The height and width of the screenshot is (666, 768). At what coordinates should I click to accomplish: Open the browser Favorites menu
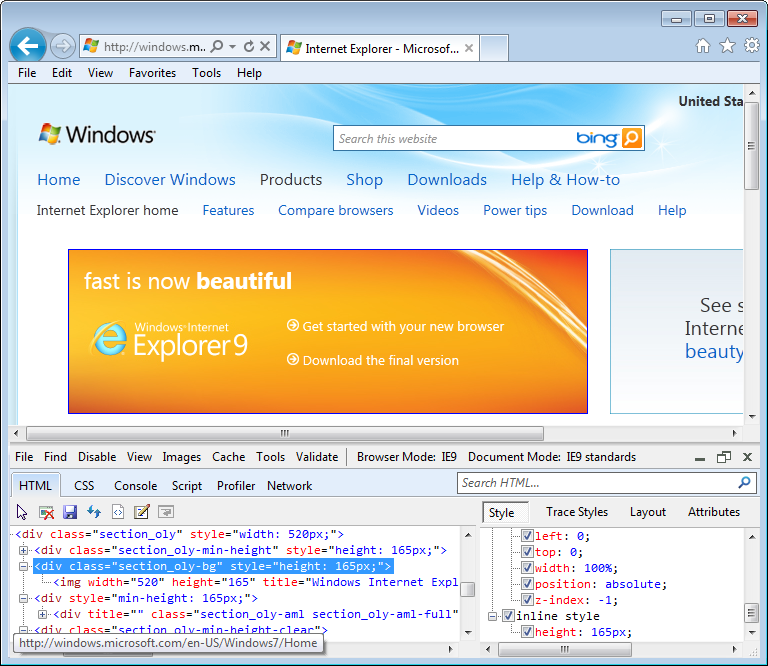tap(152, 73)
